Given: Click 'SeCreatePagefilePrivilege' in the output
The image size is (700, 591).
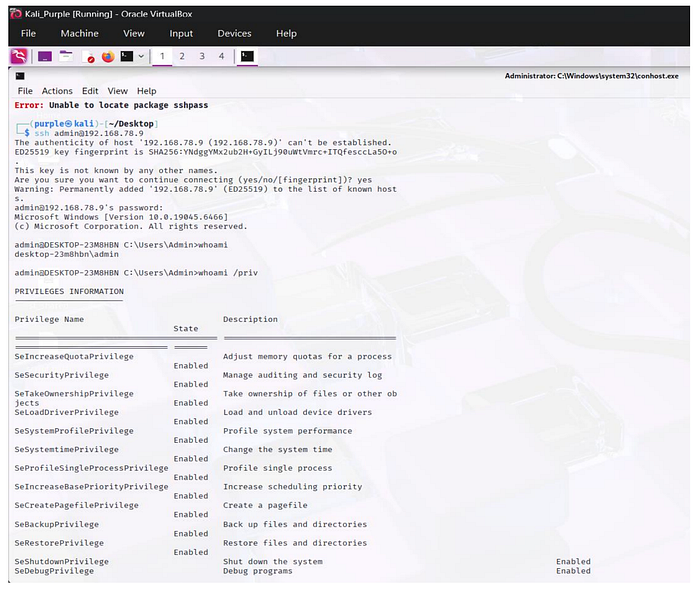Looking at the screenshot, I should point(76,506).
